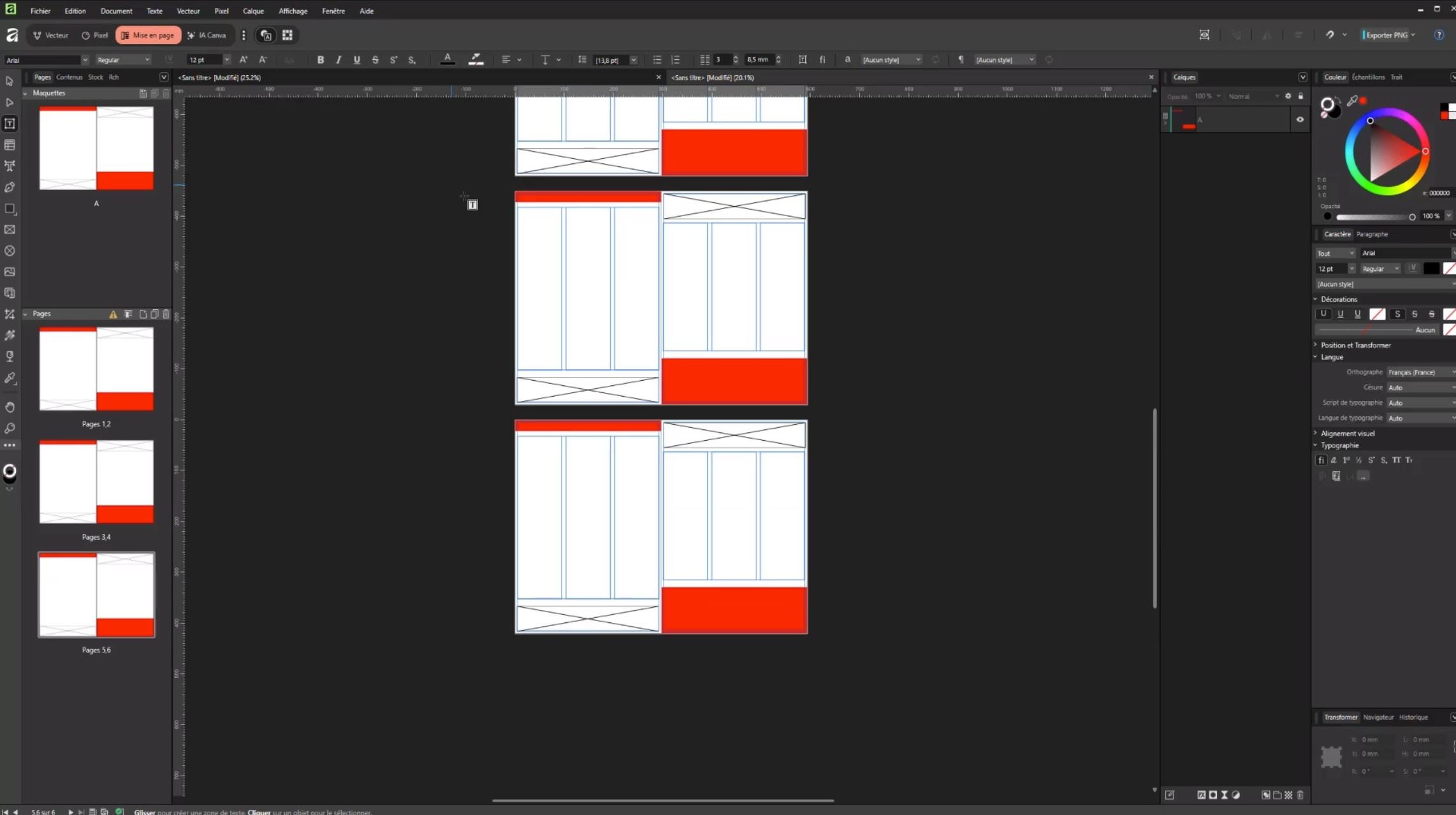Open the Calque menu

[x=253, y=11]
